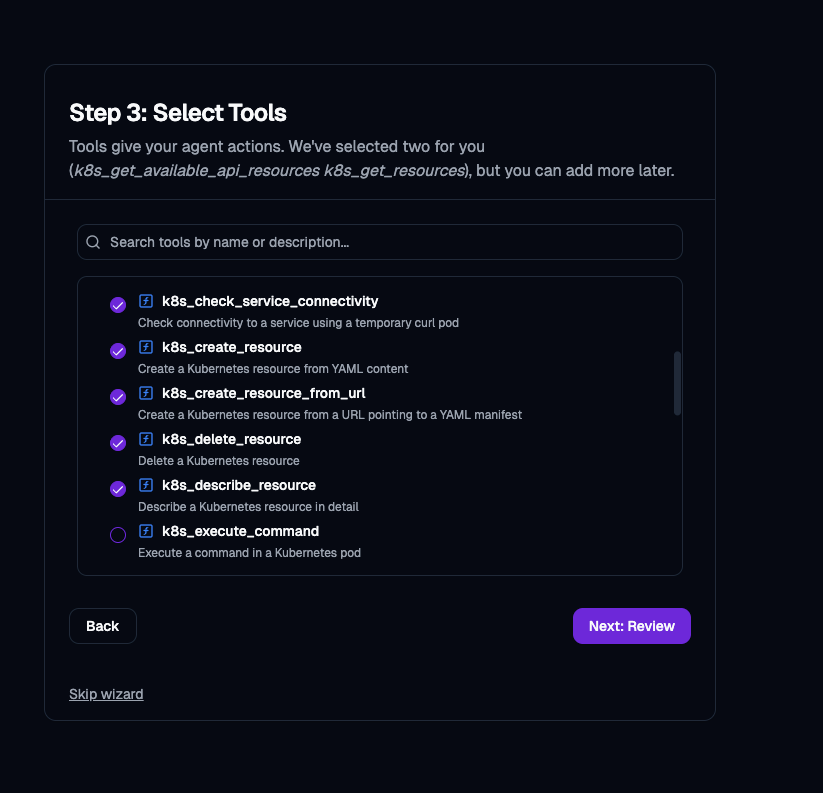Click function icon beside k8s_describe_resource
Image resolution: width=823 pixels, height=793 pixels.
146,485
